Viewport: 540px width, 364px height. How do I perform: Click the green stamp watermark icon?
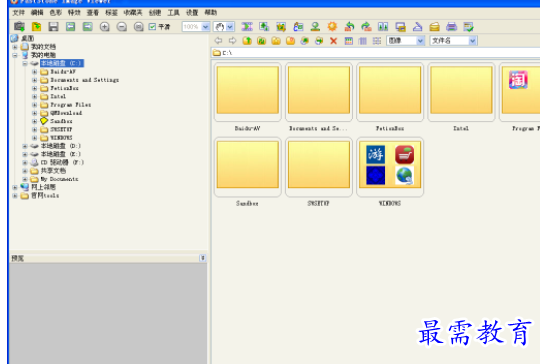[315, 27]
